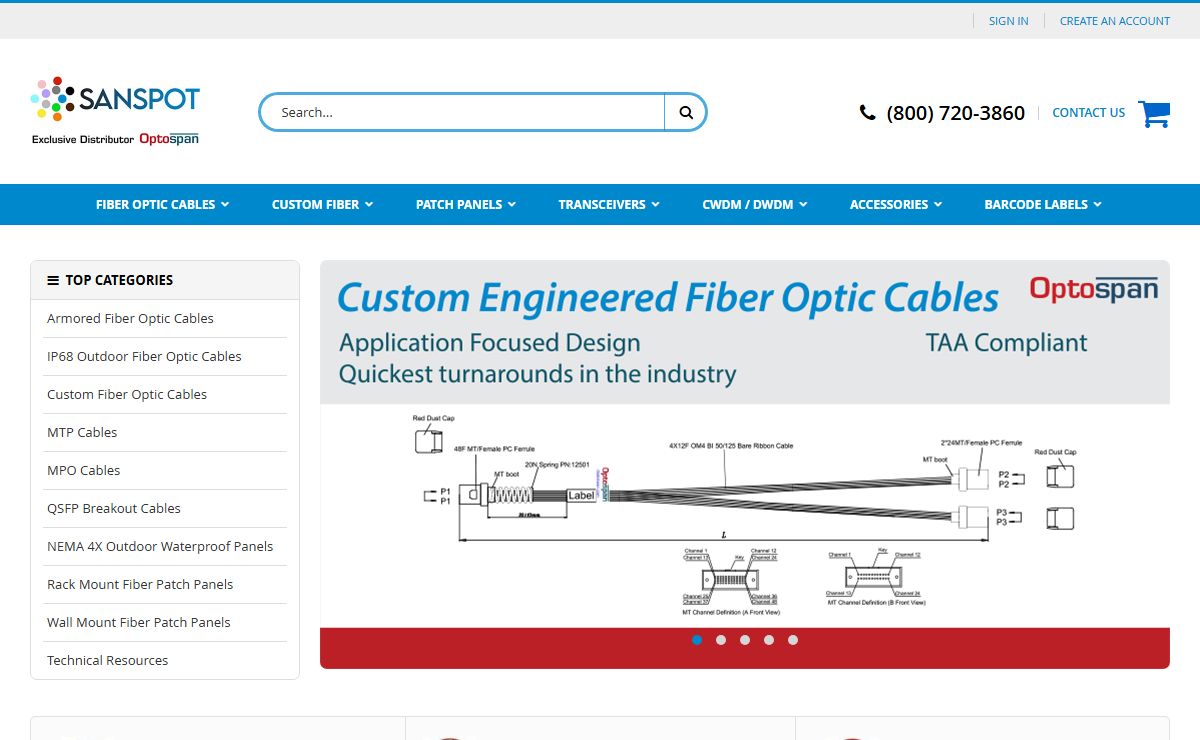Image resolution: width=1200 pixels, height=740 pixels.
Task: Open Wall Mount Fiber Patch Panels
Action: coord(139,622)
